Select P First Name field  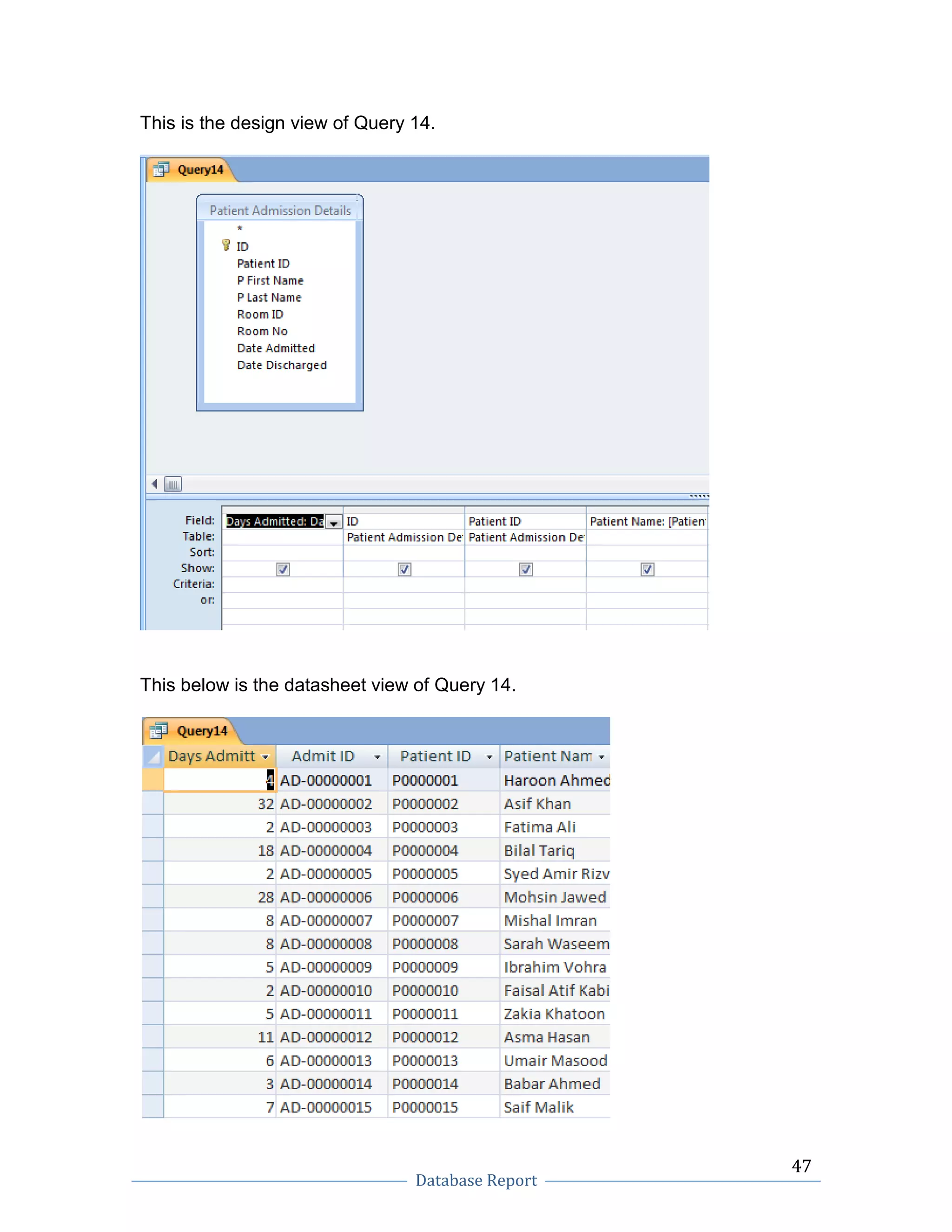point(270,280)
